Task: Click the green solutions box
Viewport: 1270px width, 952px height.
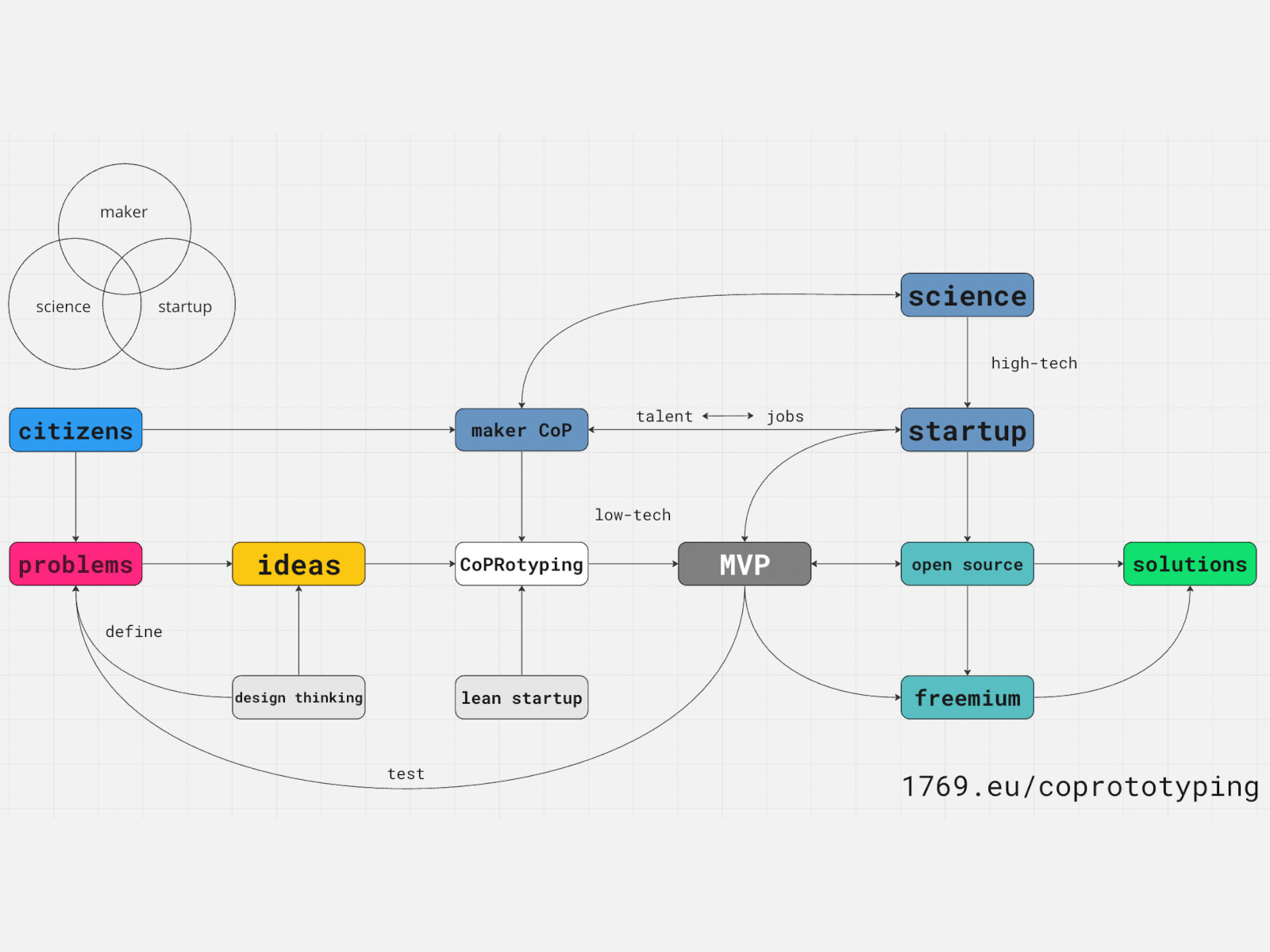Action: pos(1189,564)
